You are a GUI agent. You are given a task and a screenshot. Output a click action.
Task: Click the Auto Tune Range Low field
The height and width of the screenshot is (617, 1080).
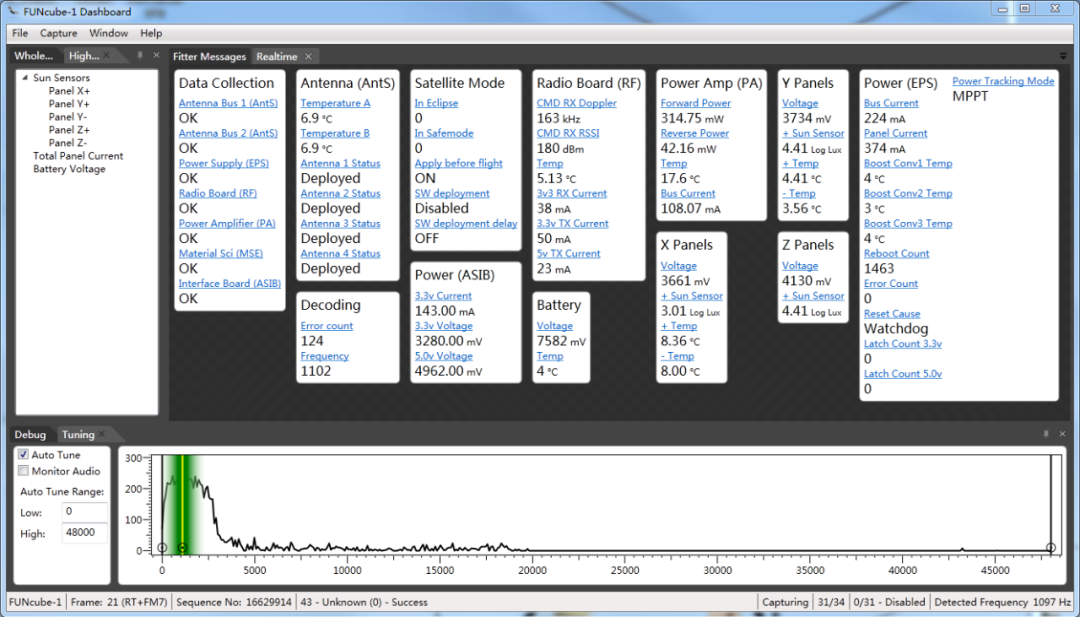85,512
